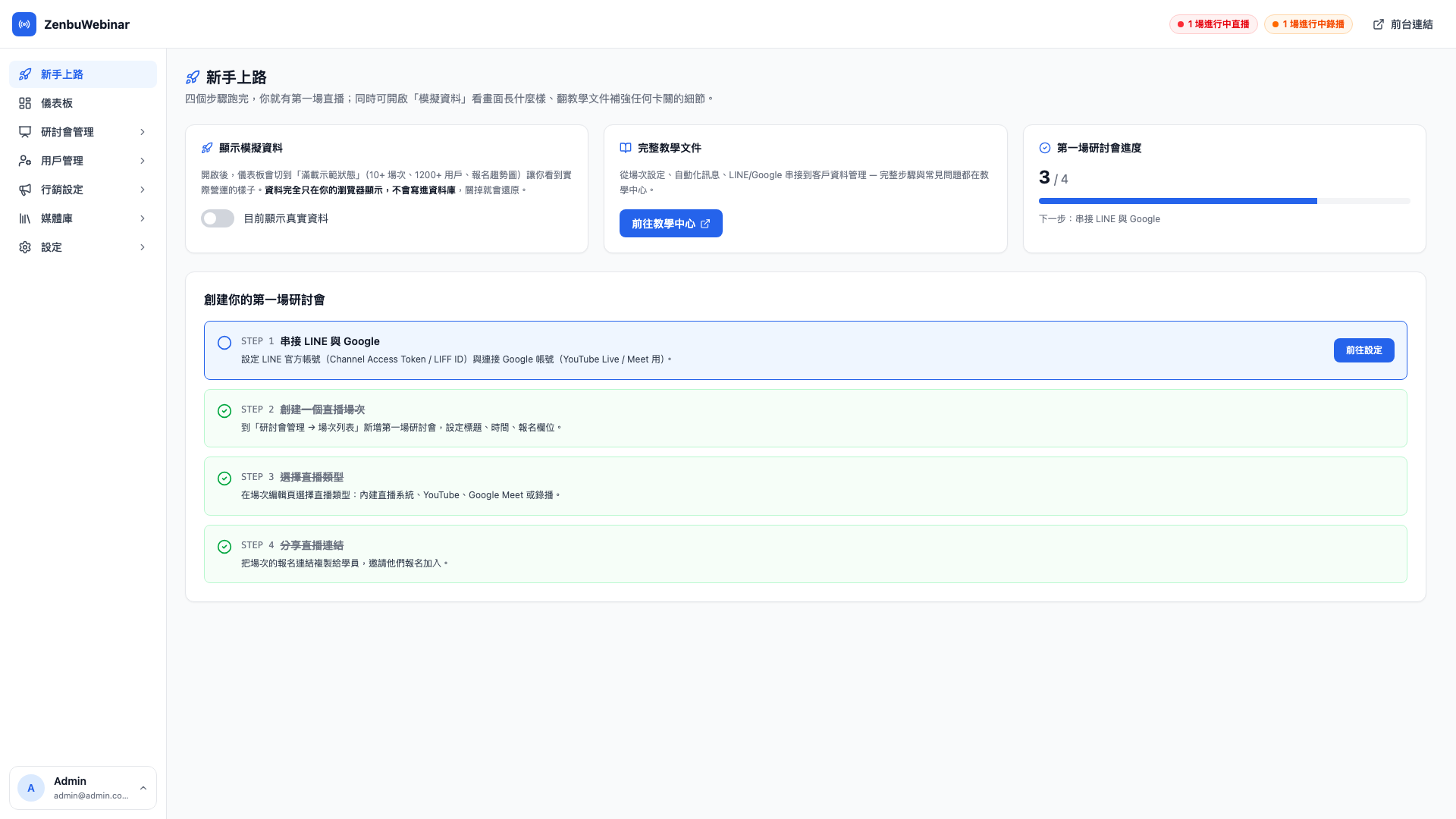Click the 設定 gear icon in sidebar
1456x819 pixels.
[x=25, y=247]
